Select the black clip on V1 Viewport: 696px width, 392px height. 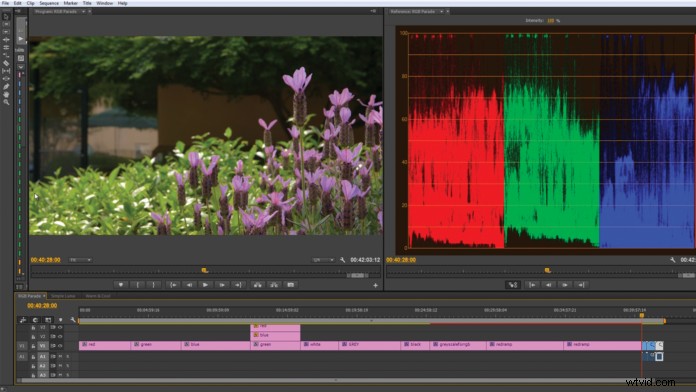point(415,345)
